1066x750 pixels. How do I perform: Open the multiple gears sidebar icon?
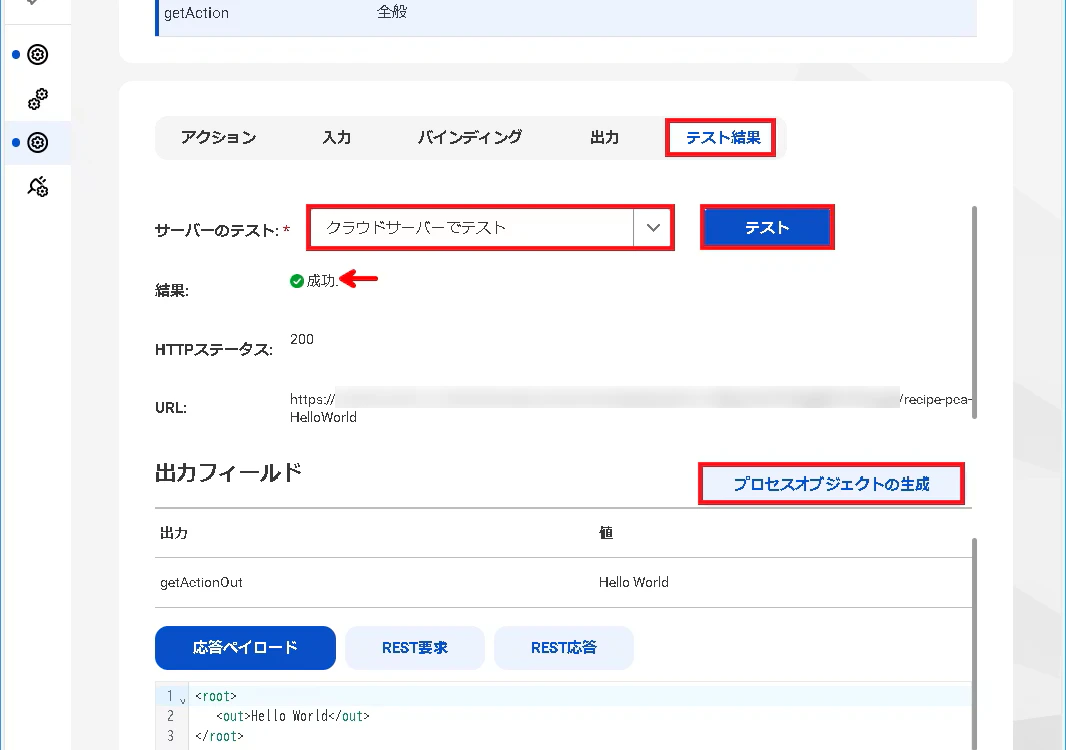click(37, 99)
